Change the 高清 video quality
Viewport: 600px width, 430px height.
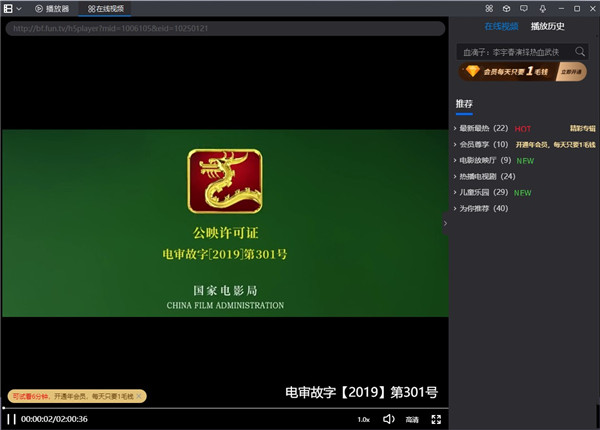[412, 419]
